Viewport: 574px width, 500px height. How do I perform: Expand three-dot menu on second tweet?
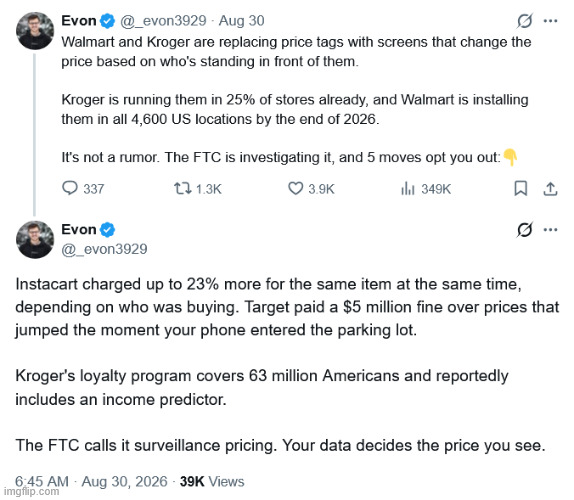550,230
